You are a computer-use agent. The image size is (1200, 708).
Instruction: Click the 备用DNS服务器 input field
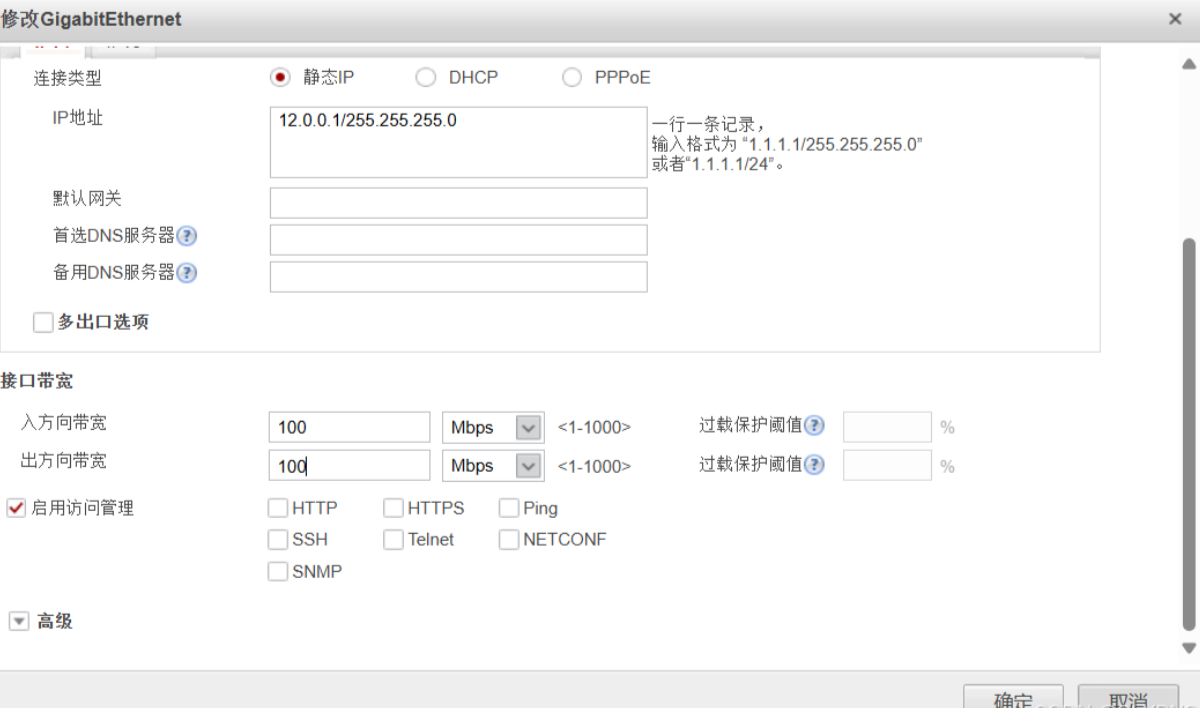pyautogui.click(x=459, y=277)
